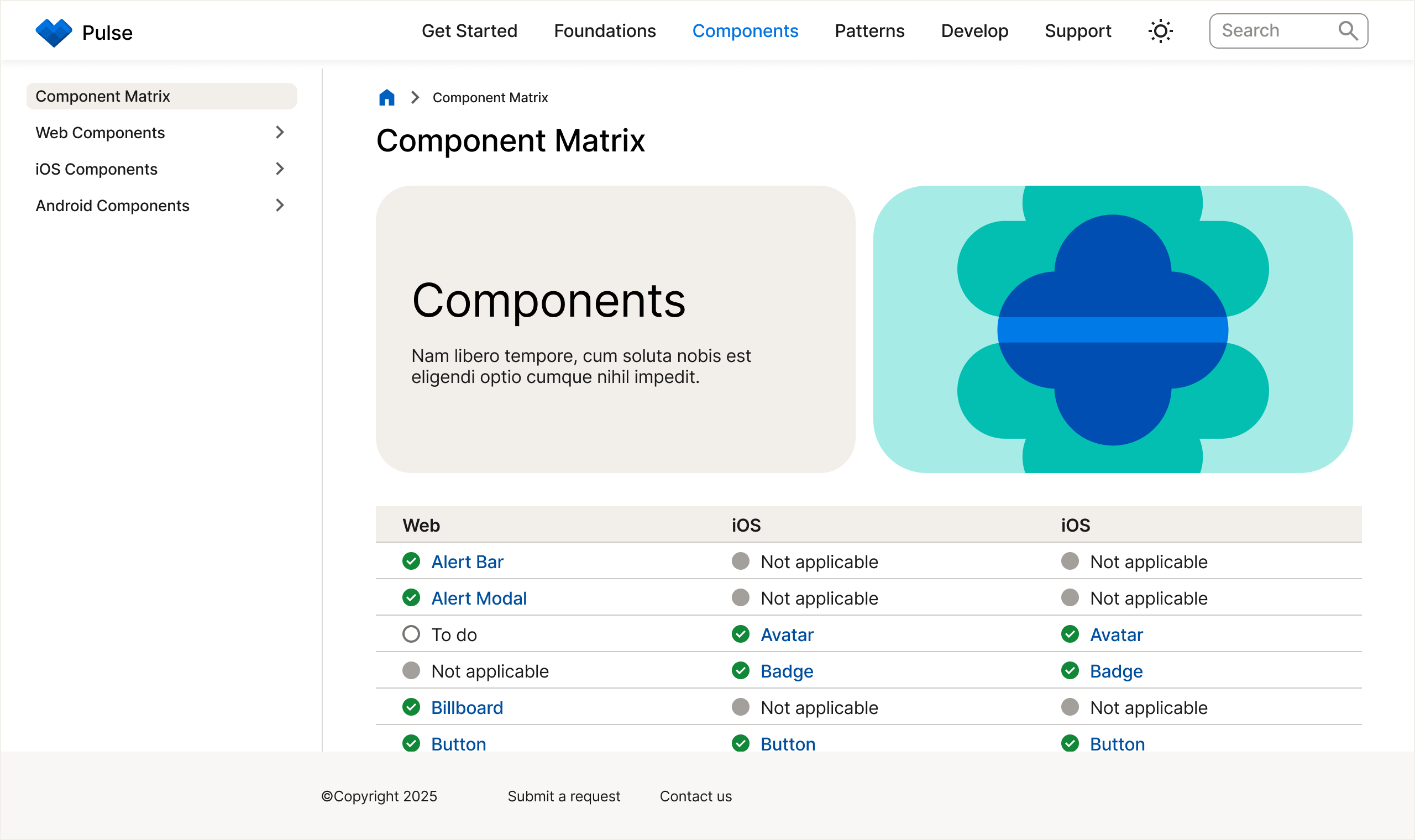Click the search magnifier icon
The height and width of the screenshot is (840, 1415).
1349,30
